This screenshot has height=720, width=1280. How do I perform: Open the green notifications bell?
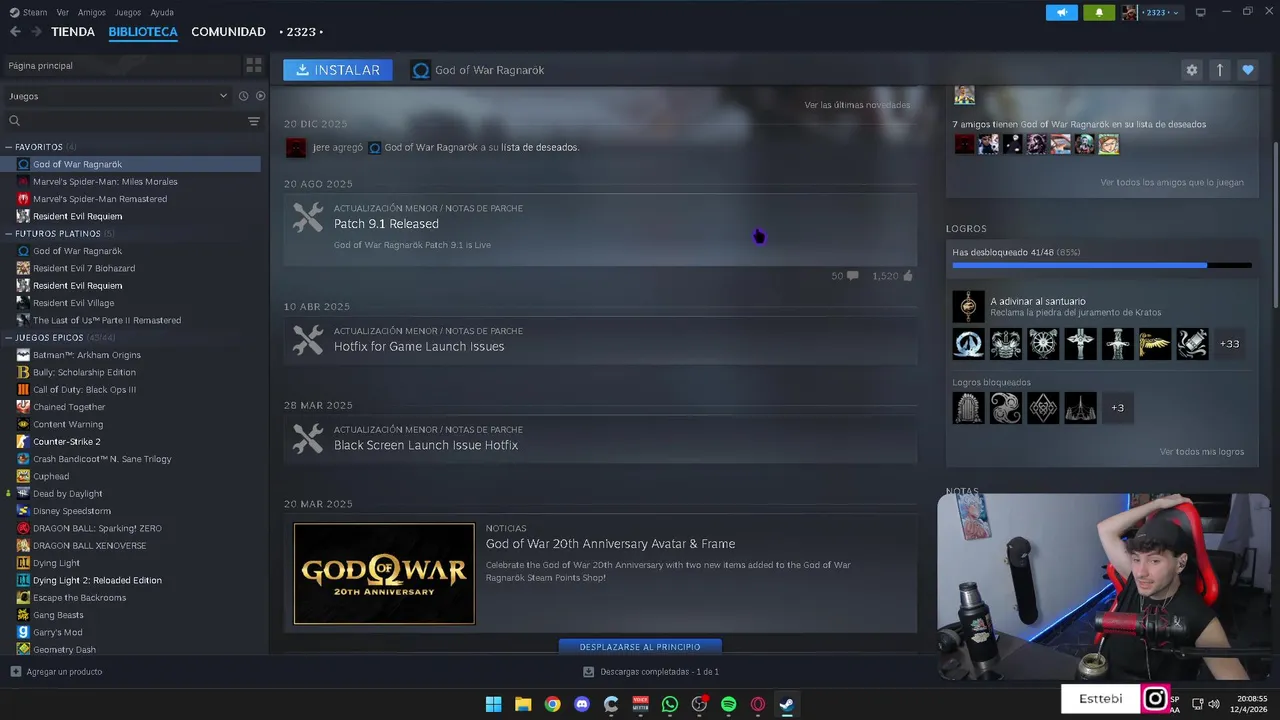(x=1099, y=12)
